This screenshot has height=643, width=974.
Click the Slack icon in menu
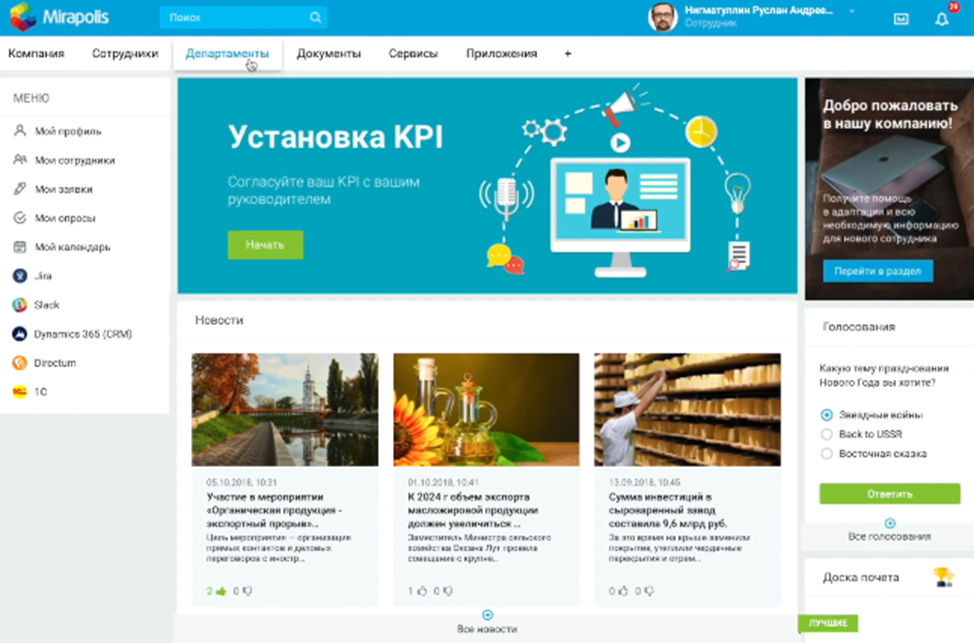(x=20, y=305)
